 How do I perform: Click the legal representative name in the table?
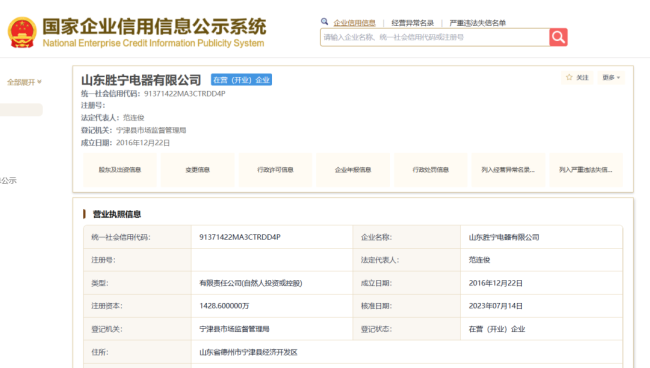click(479, 260)
